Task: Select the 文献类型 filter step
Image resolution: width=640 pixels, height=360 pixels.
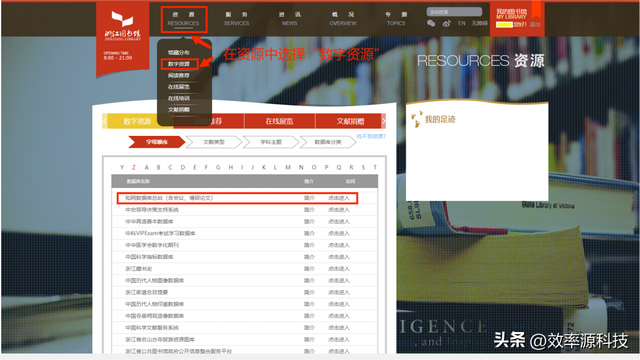Action: point(214,142)
